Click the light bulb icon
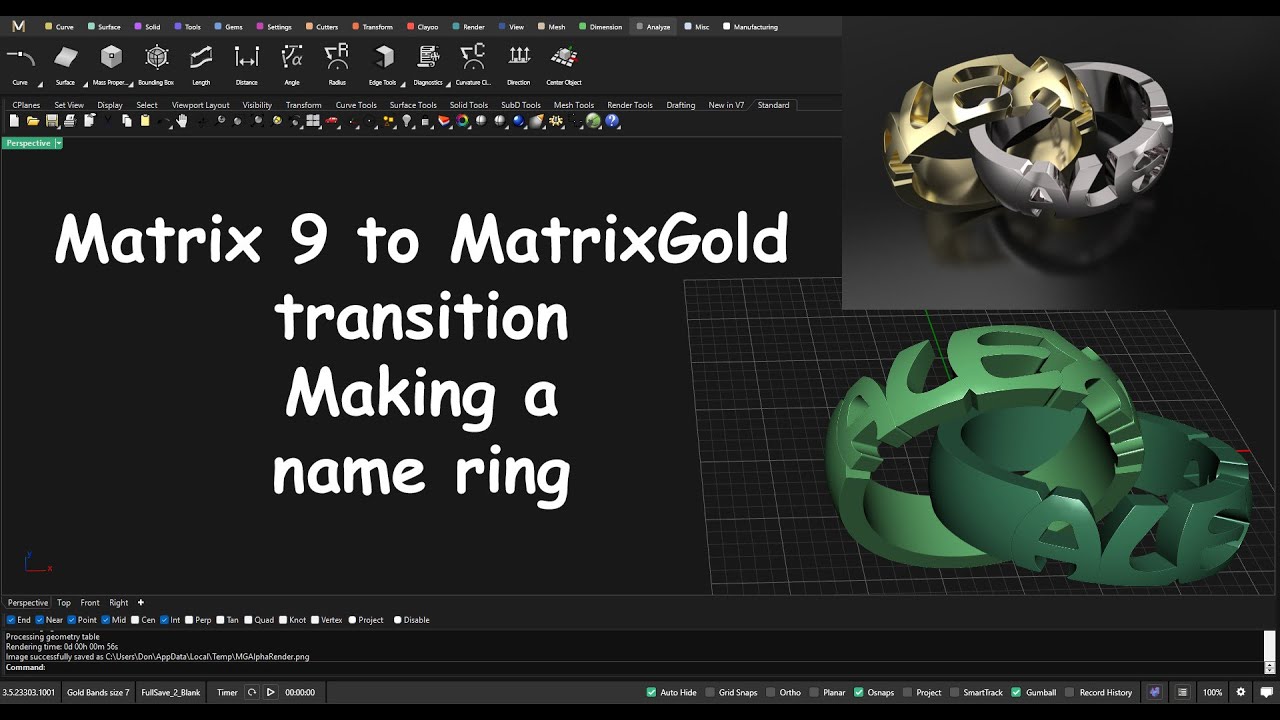The height and width of the screenshot is (720, 1280). 407,121
